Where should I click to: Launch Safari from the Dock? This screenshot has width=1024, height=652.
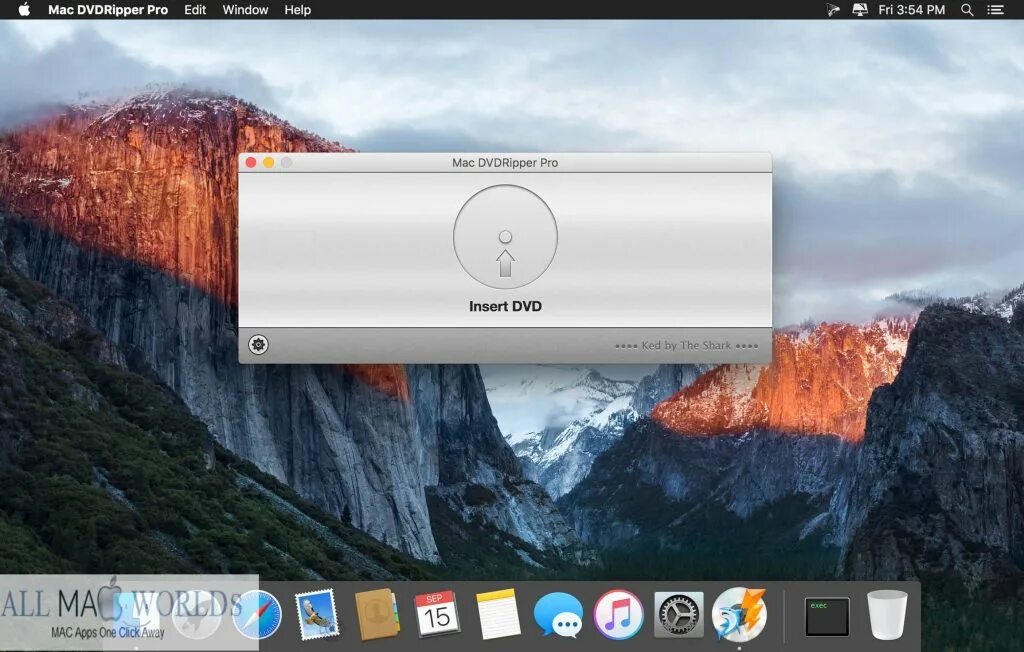coord(257,615)
